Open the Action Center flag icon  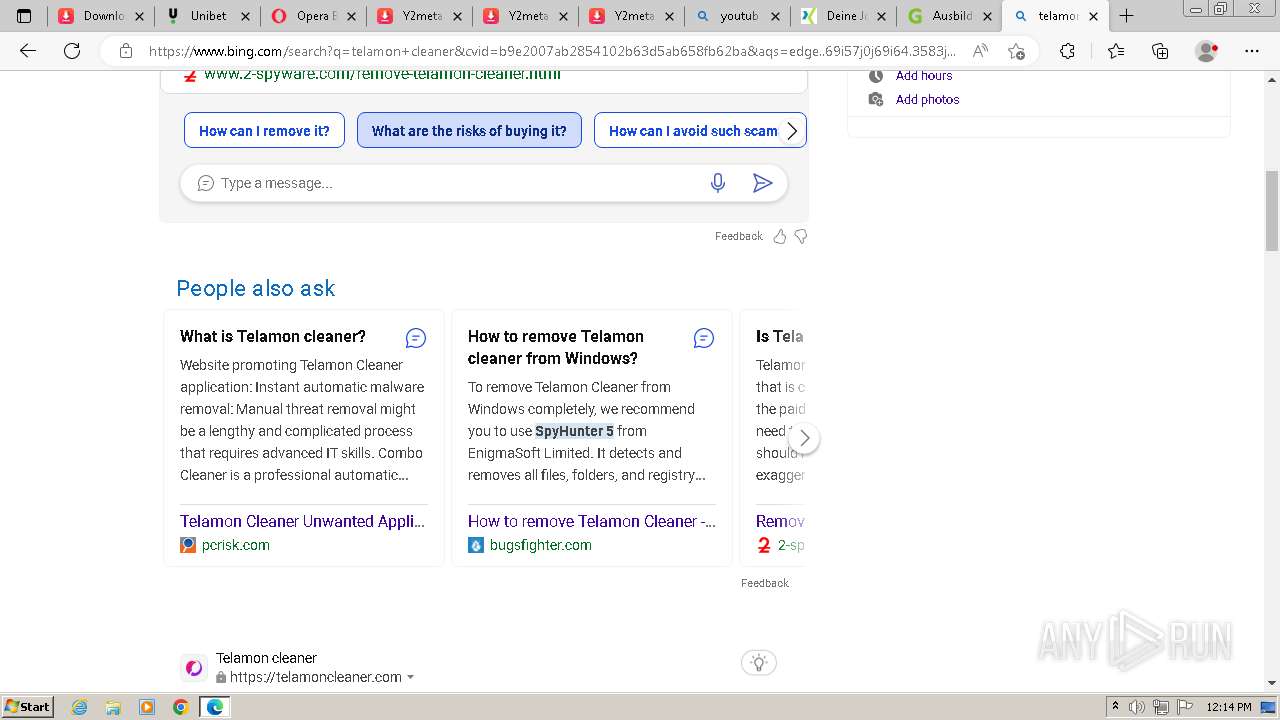(1183, 707)
